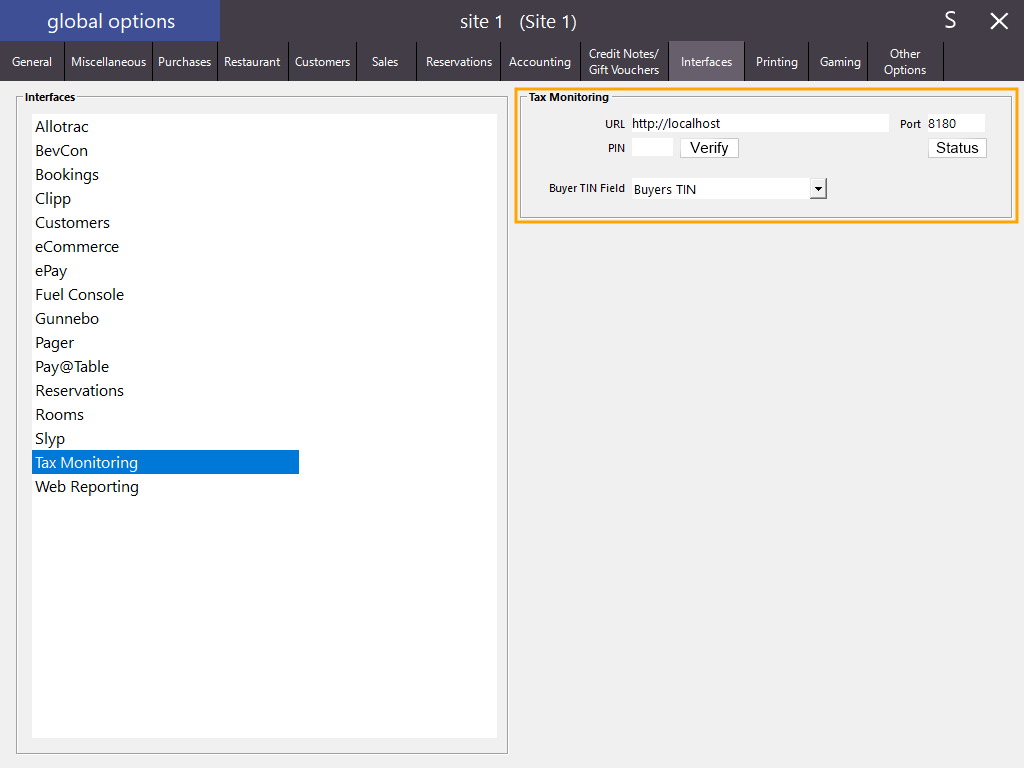Click the S icon in title bar
Viewport: 1024px width, 768px height.
point(950,21)
